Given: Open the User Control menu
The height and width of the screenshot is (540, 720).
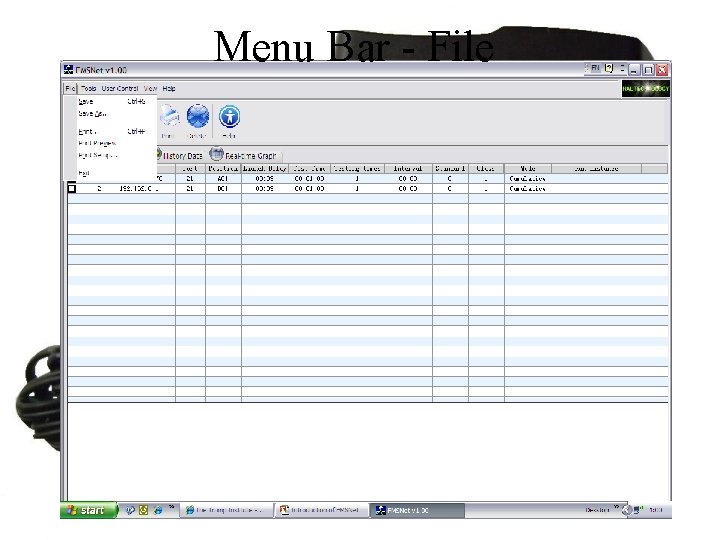Looking at the screenshot, I should (x=120, y=88).
